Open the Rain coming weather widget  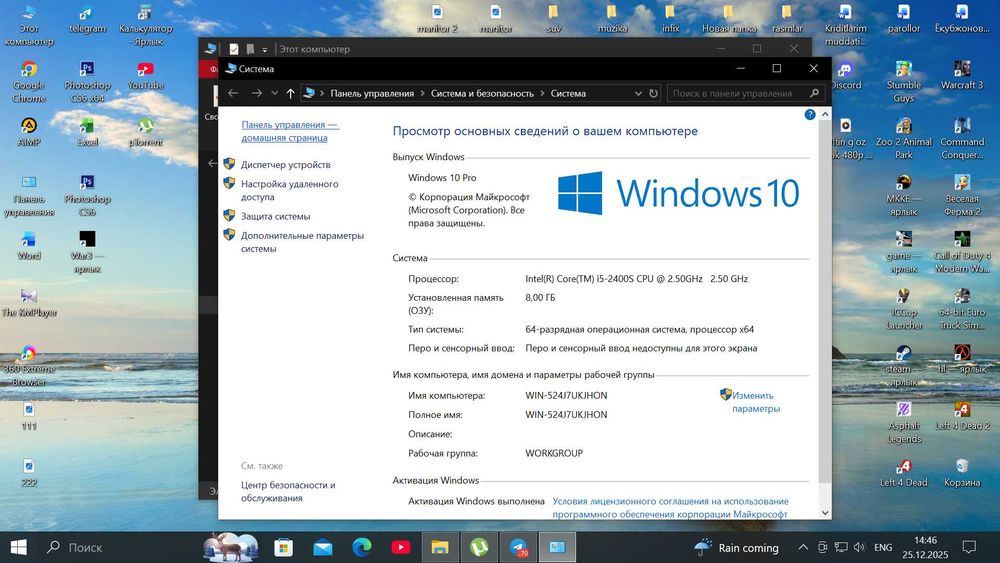[x=736, y=547]
